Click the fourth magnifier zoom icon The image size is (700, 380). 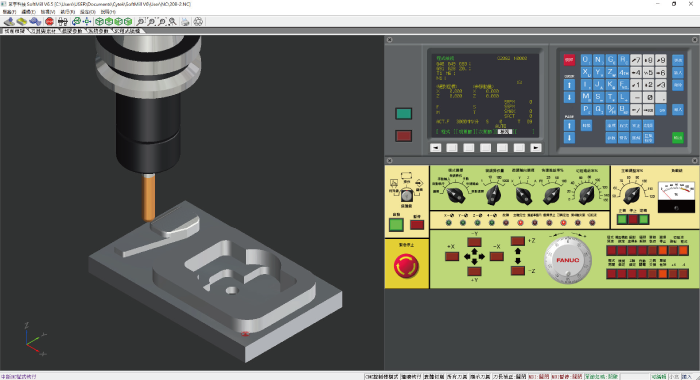[172, 21]
